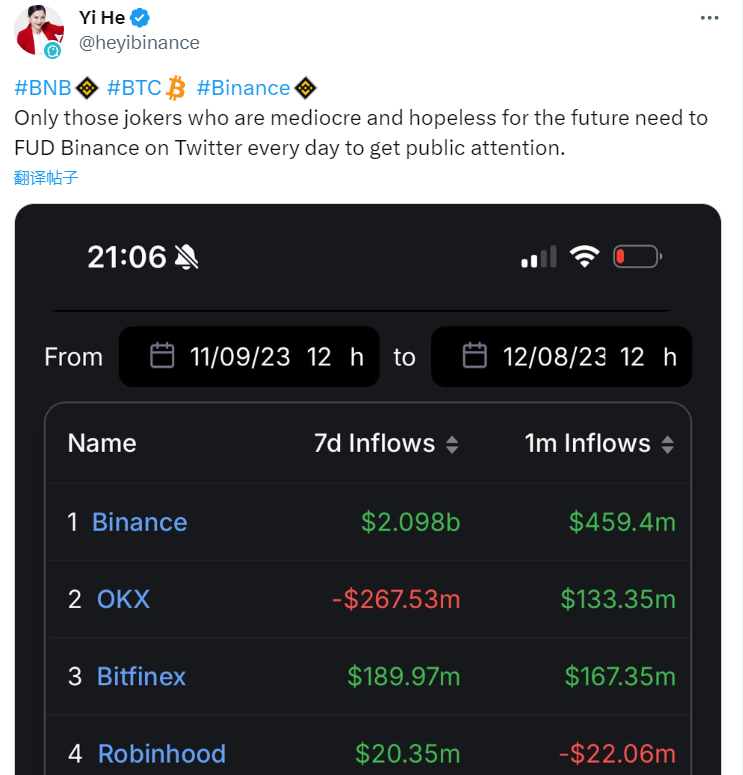This screenshot has width=743, height=775.
Task: Open the #BTC hashtag
Action: (134, 88)
